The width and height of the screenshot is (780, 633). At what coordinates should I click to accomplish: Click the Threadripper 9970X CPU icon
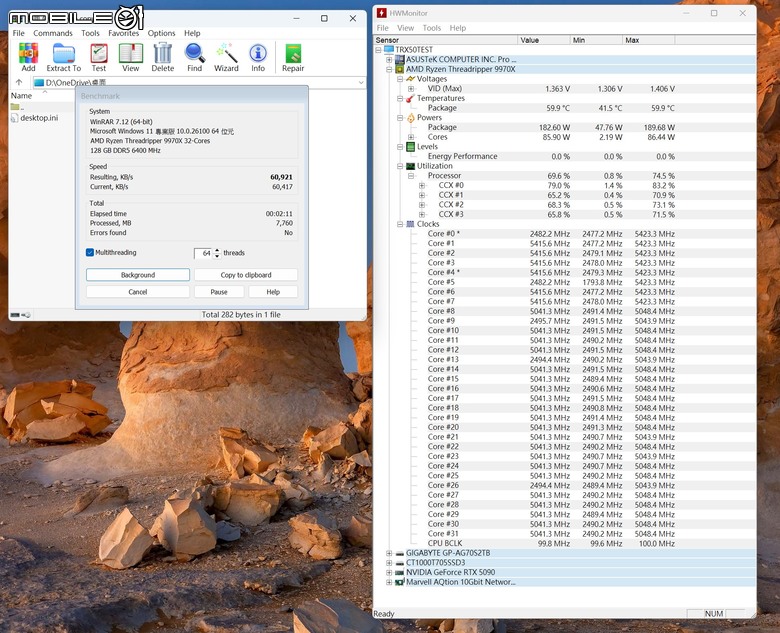point(399,69)
